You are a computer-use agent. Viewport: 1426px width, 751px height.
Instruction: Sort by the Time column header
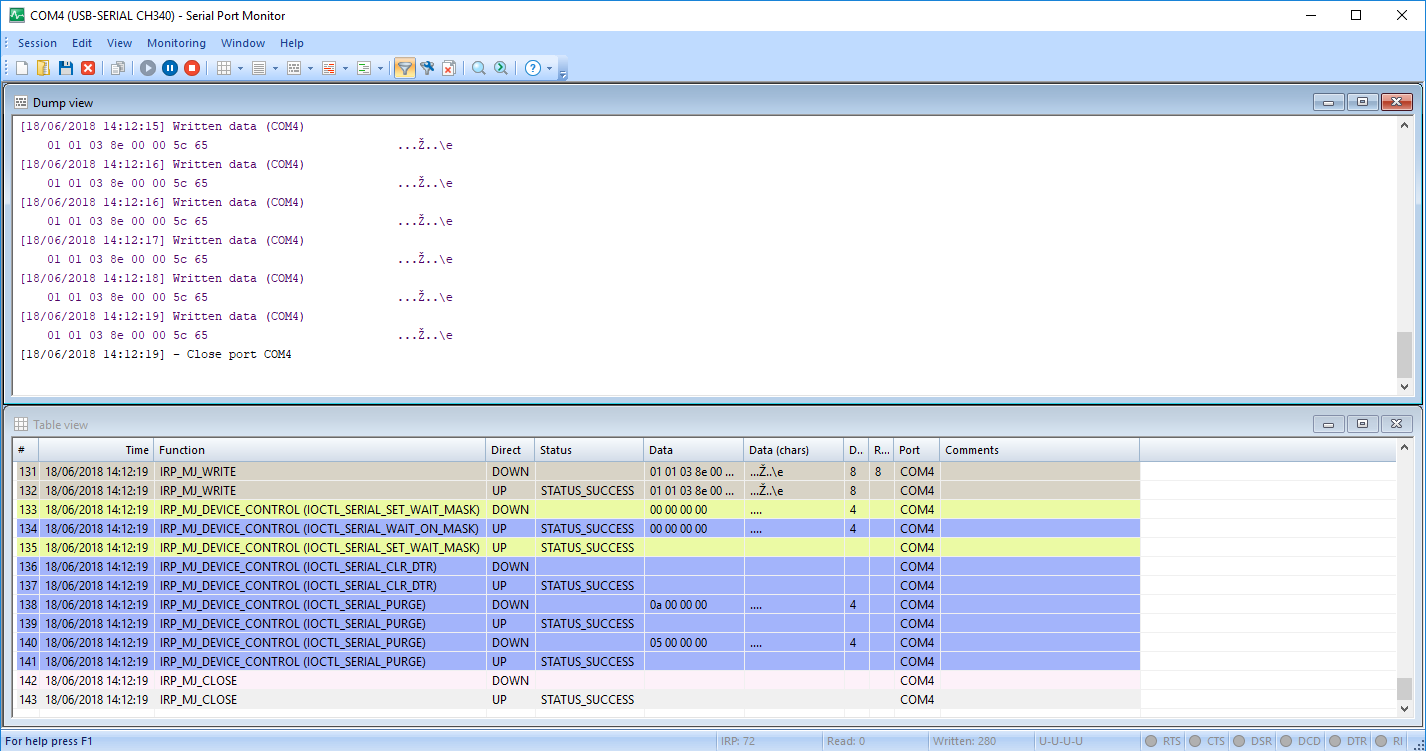click(96, 450)
